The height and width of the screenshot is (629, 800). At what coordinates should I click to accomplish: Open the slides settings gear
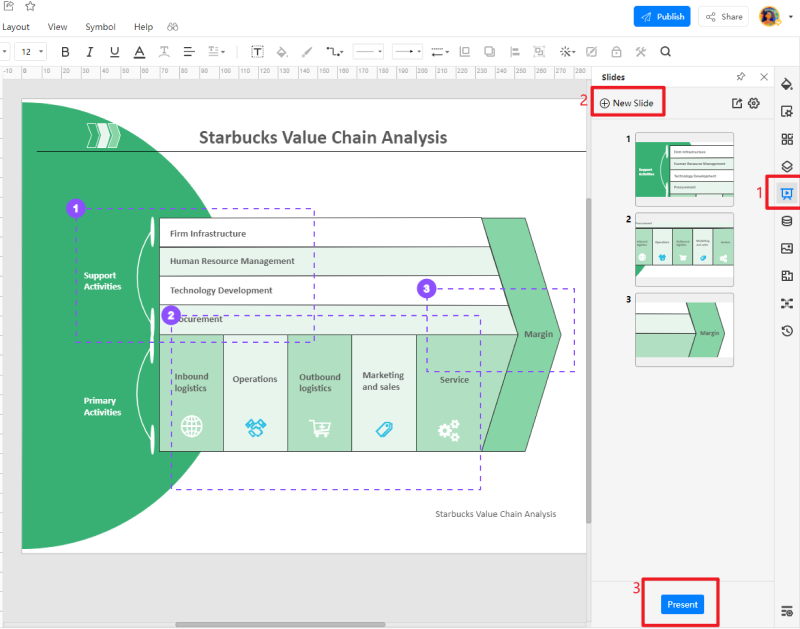coord(754,104)
